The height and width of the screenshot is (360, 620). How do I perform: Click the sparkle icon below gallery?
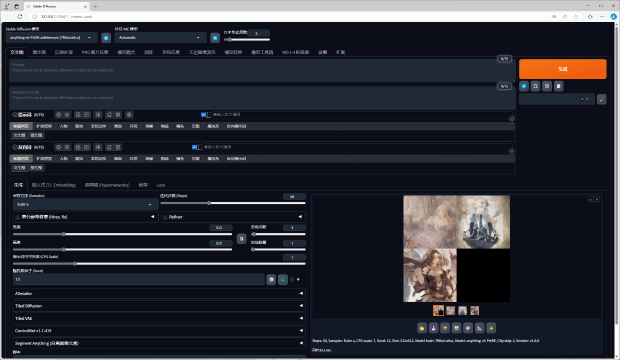(491, 328)
